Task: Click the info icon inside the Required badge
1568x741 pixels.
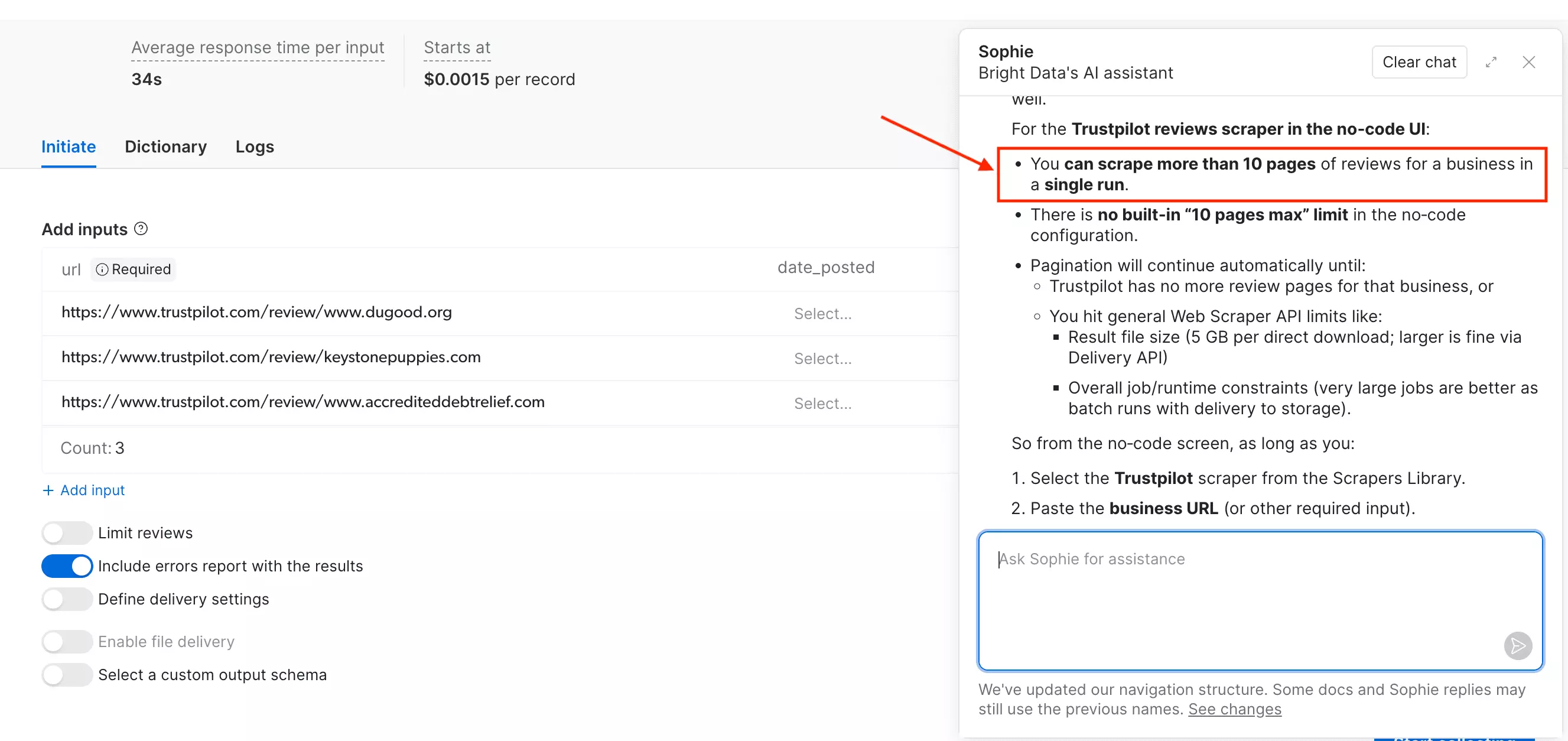Action: pyautogui.click(x=102, y=269)
